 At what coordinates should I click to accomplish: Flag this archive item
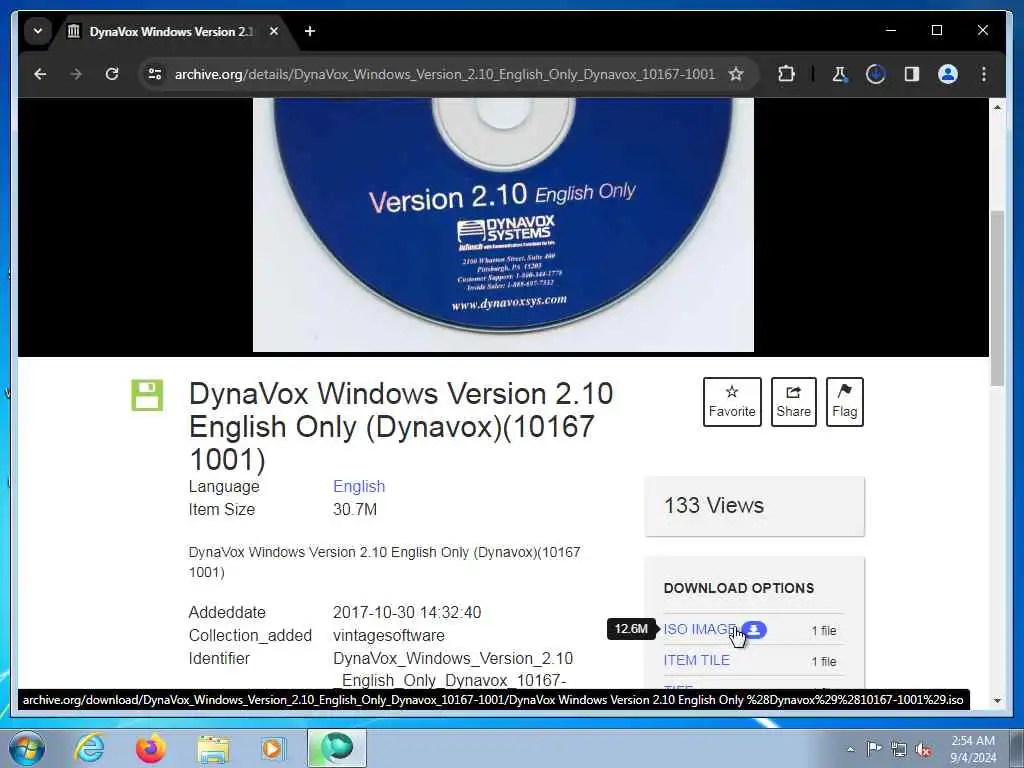pyautogui.click(x=844, y=402)
